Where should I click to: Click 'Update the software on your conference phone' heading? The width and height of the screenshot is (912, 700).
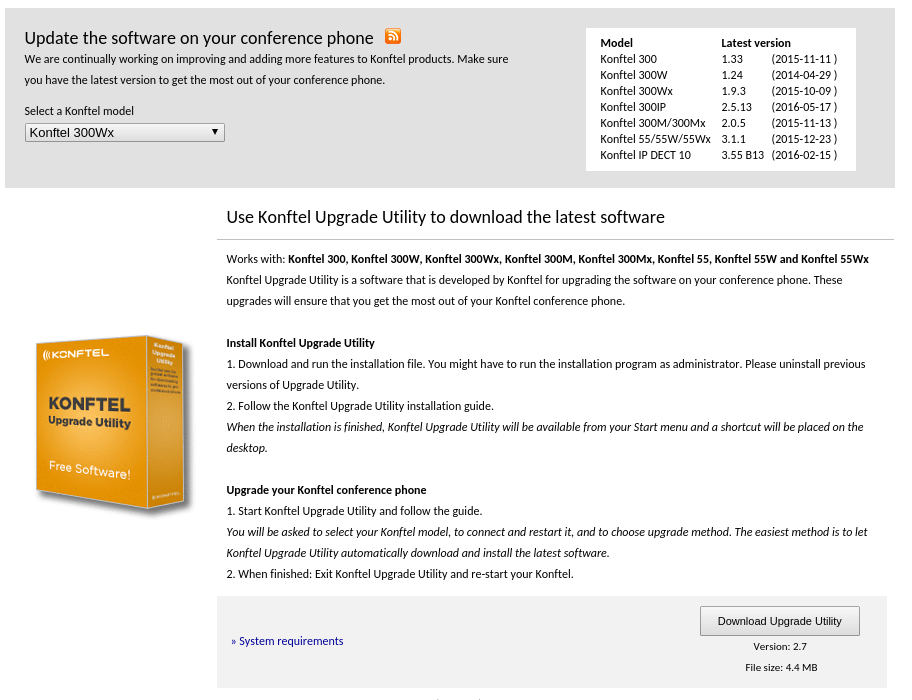199,38
